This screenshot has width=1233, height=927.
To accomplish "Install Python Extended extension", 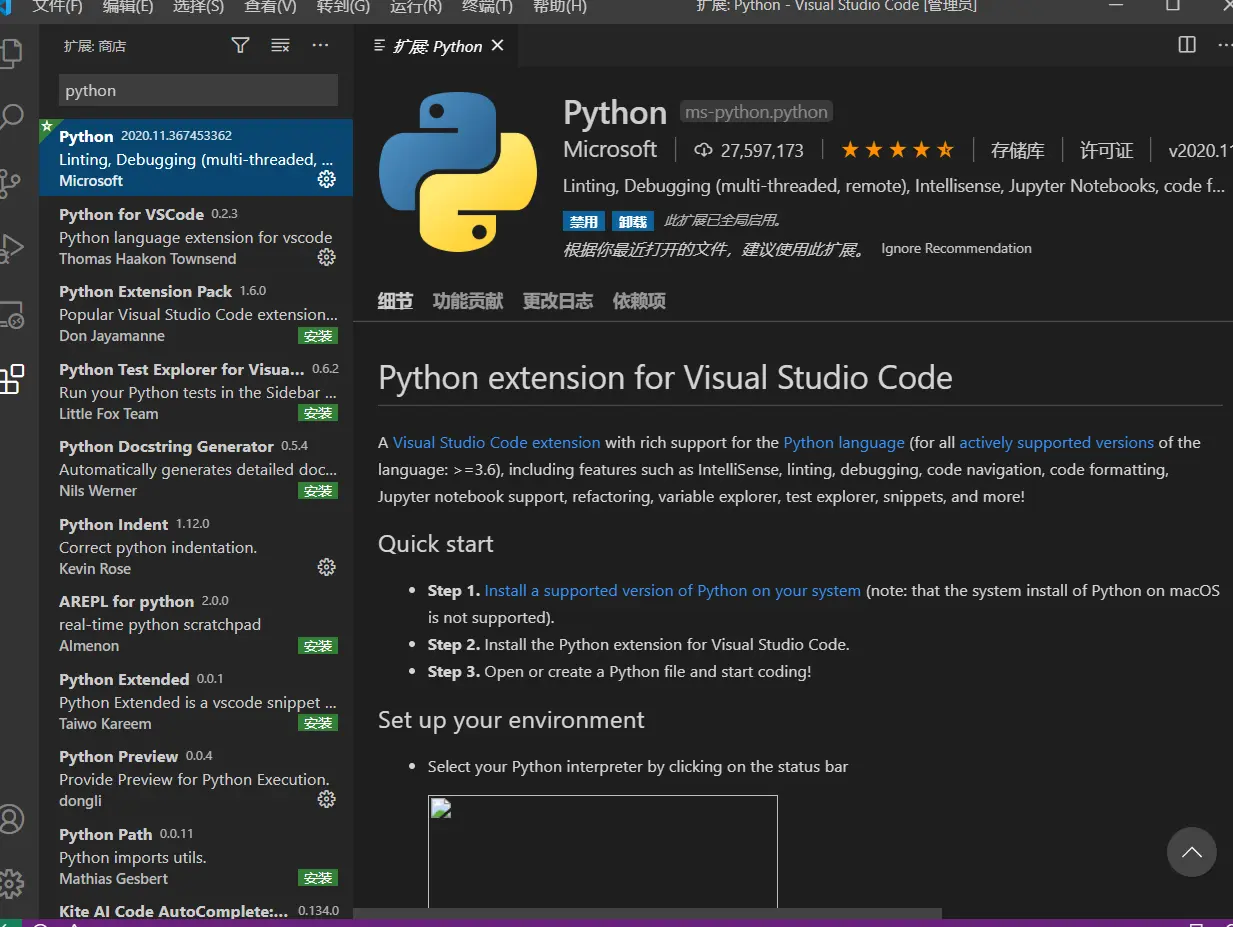I will pyautogui.click(x=318, y=723).
